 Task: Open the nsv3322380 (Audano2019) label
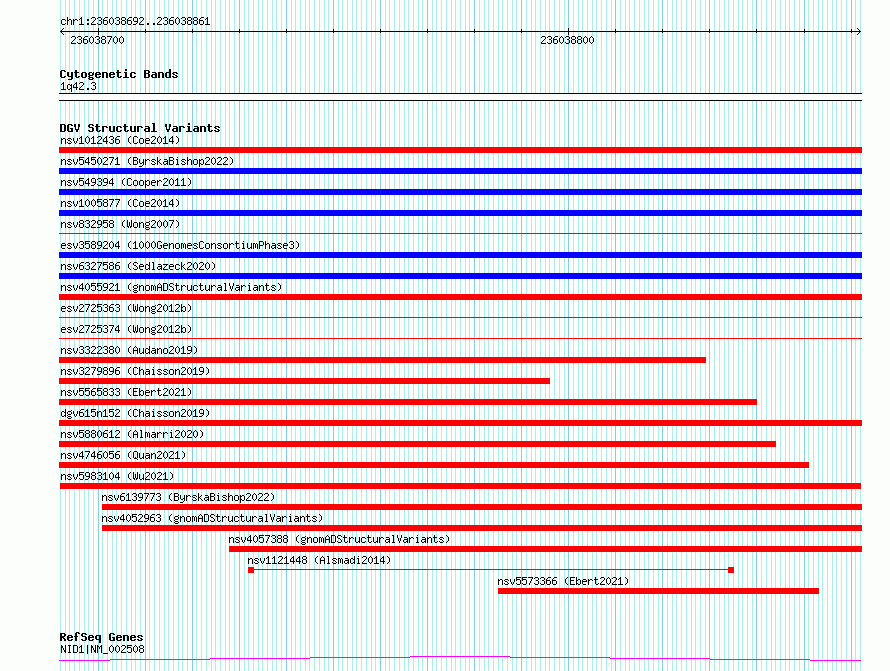click(x=129, y=350)
